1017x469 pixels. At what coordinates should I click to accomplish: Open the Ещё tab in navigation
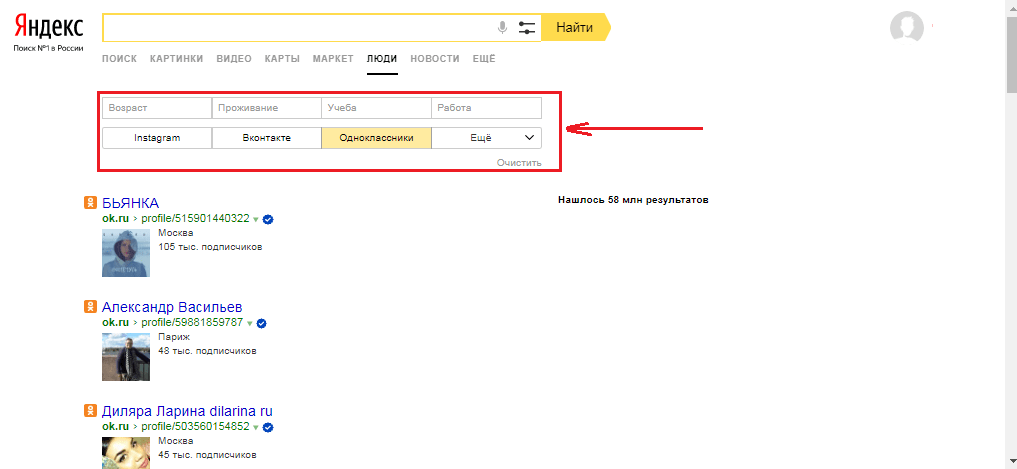coord(484,59)
